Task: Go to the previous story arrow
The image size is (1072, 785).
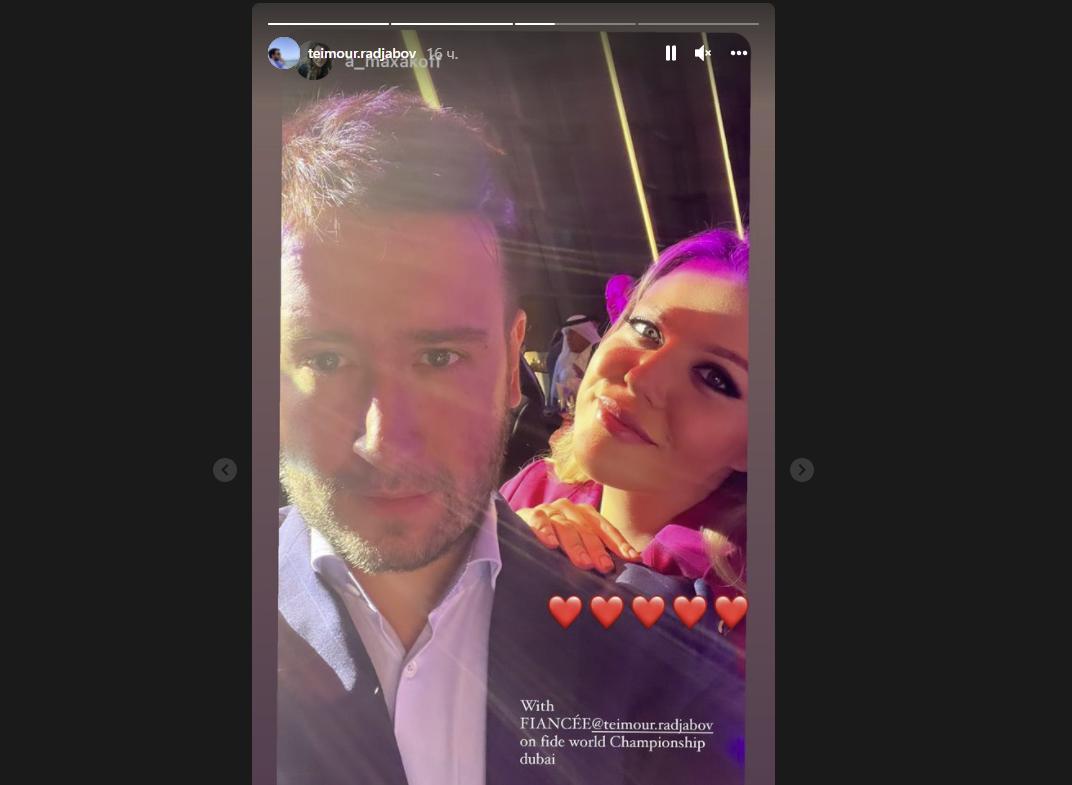Action: (225, 470)
